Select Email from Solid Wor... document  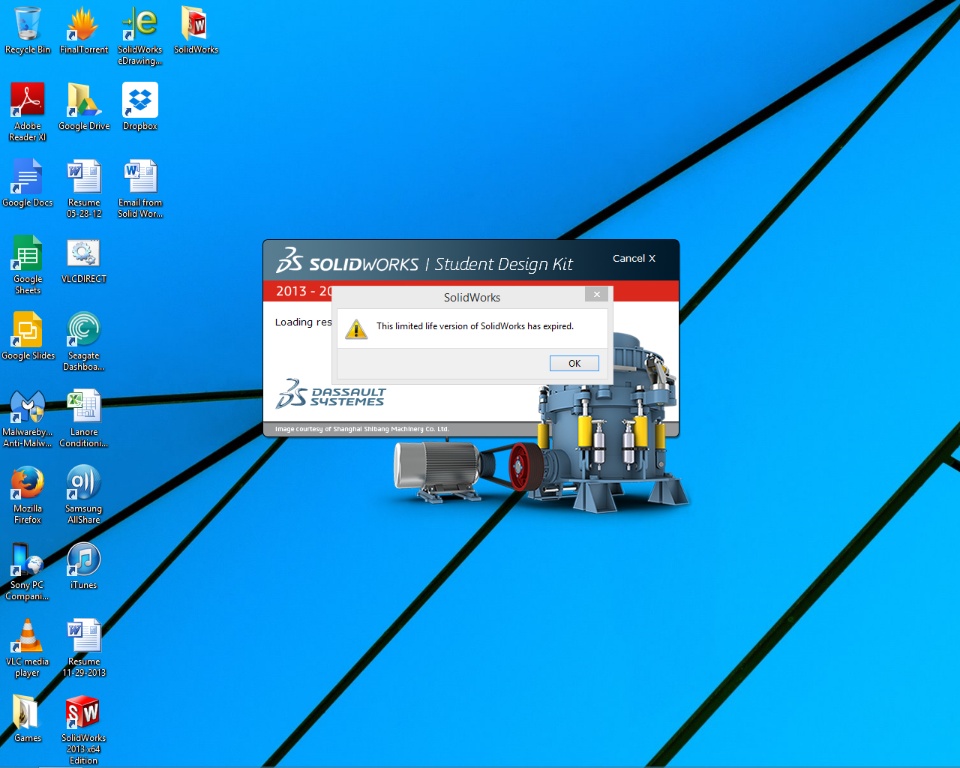(140, 188)
